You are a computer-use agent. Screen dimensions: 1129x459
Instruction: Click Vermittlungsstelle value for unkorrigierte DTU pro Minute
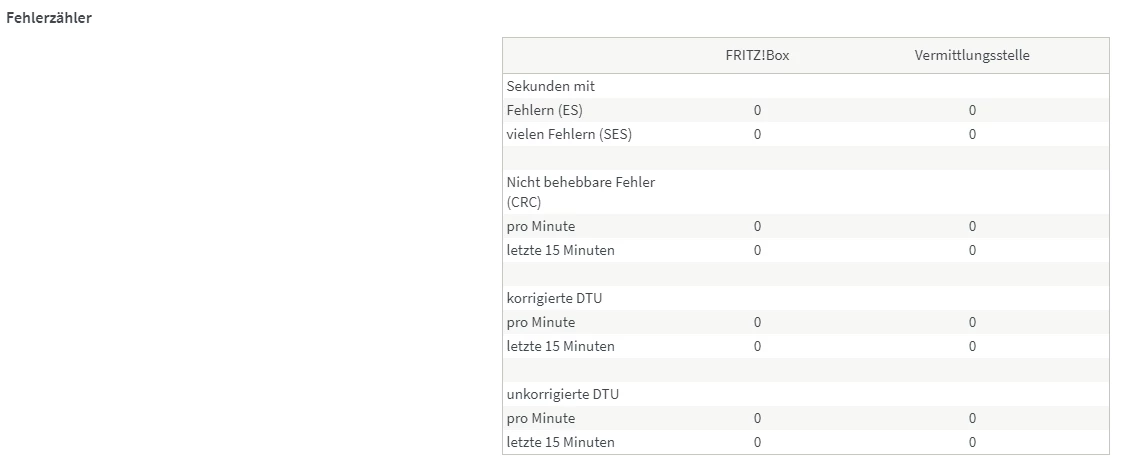(x=971, y=418)
